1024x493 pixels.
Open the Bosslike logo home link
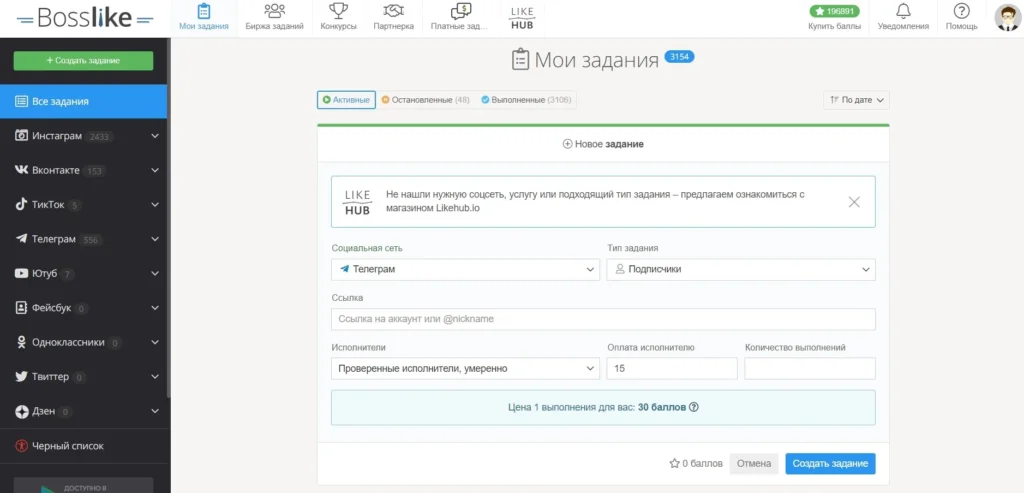tap(85, 18)
